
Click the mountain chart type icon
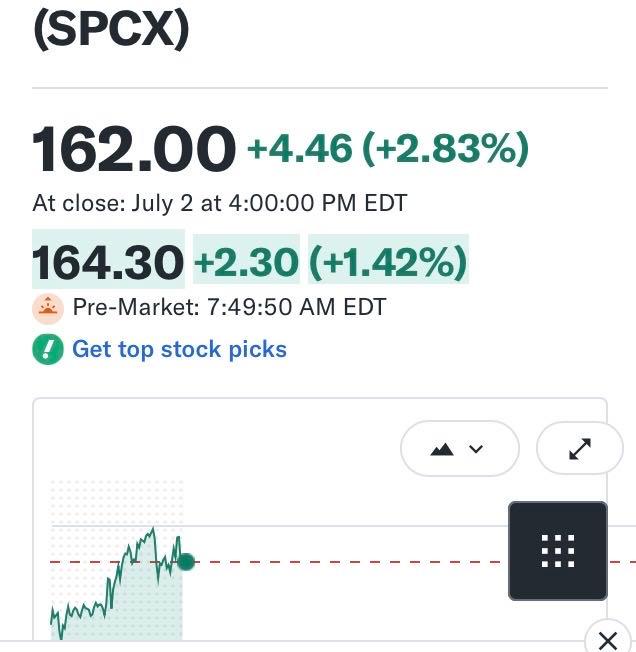(442, 449)
